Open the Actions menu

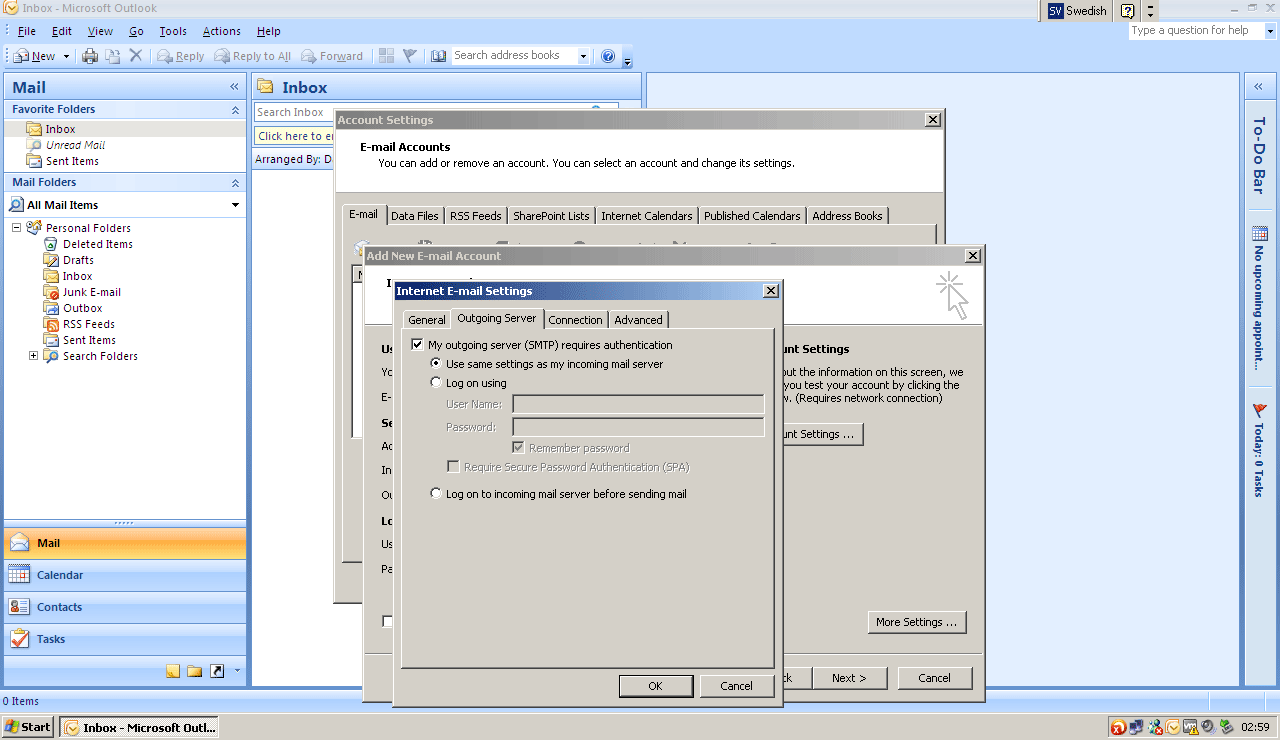point(221,32)
